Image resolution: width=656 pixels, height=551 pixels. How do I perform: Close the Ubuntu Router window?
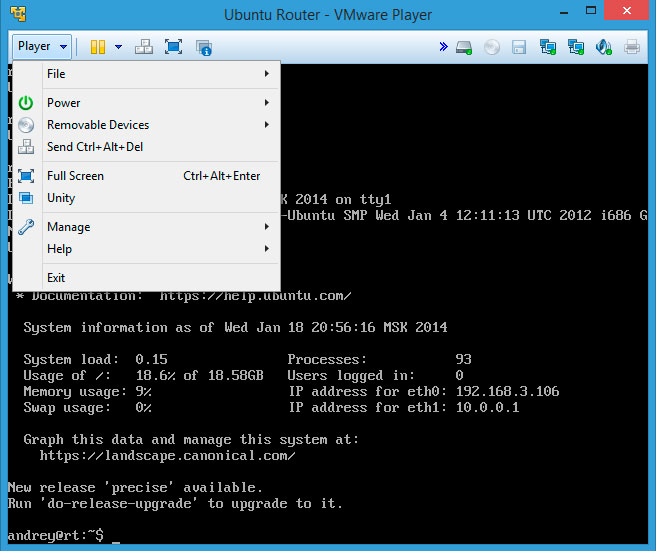[626, 10]
